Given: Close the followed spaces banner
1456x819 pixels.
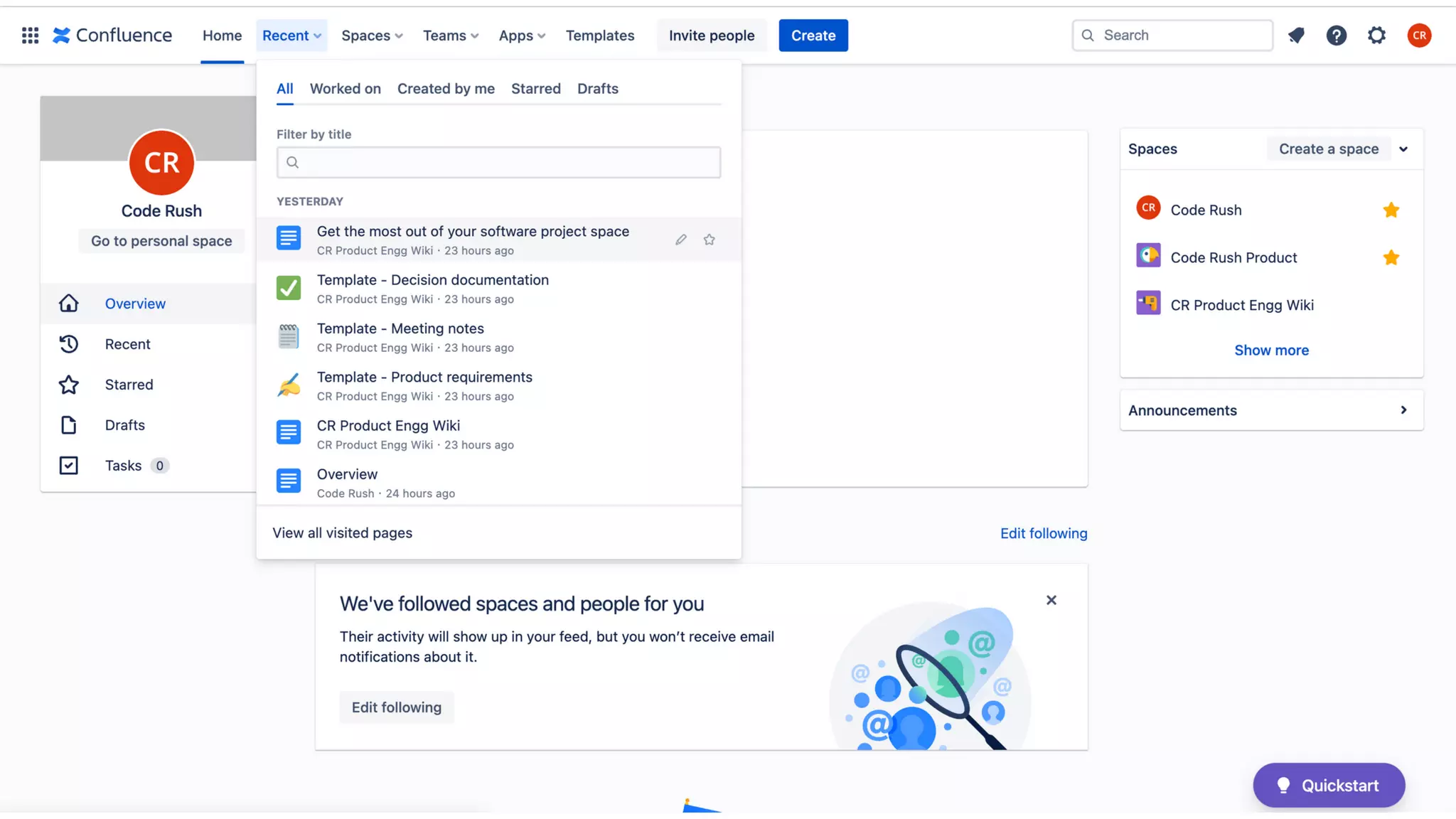Looking at the screenshot, I should (1051, 600).
